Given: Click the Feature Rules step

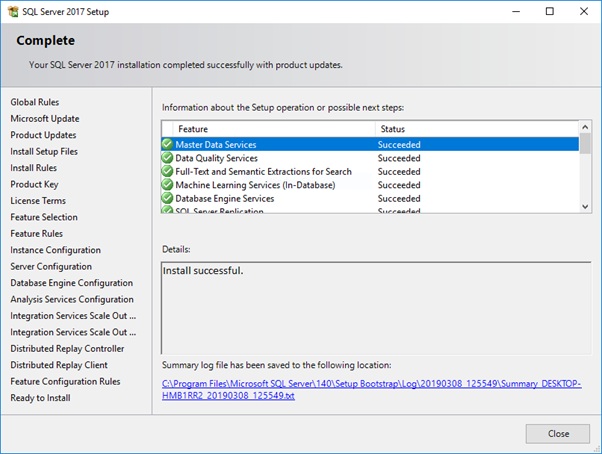Looking at the screenshot, I should 36,234.
